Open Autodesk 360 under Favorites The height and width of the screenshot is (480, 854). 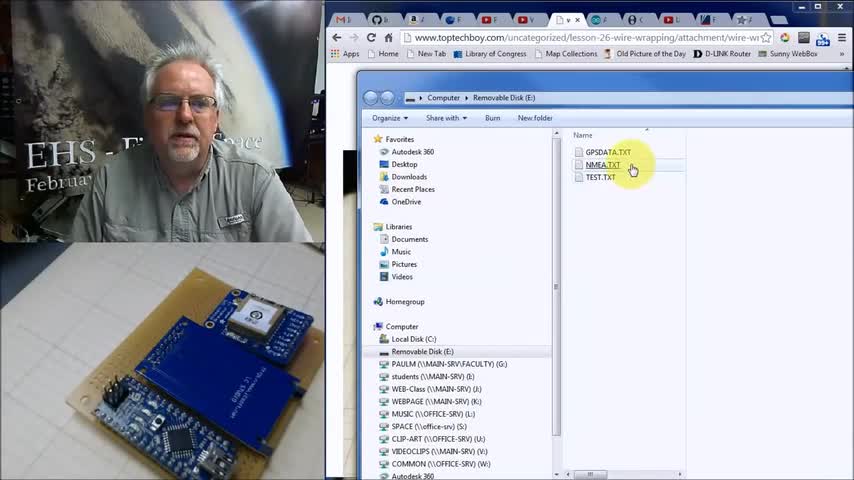(412, 152)
